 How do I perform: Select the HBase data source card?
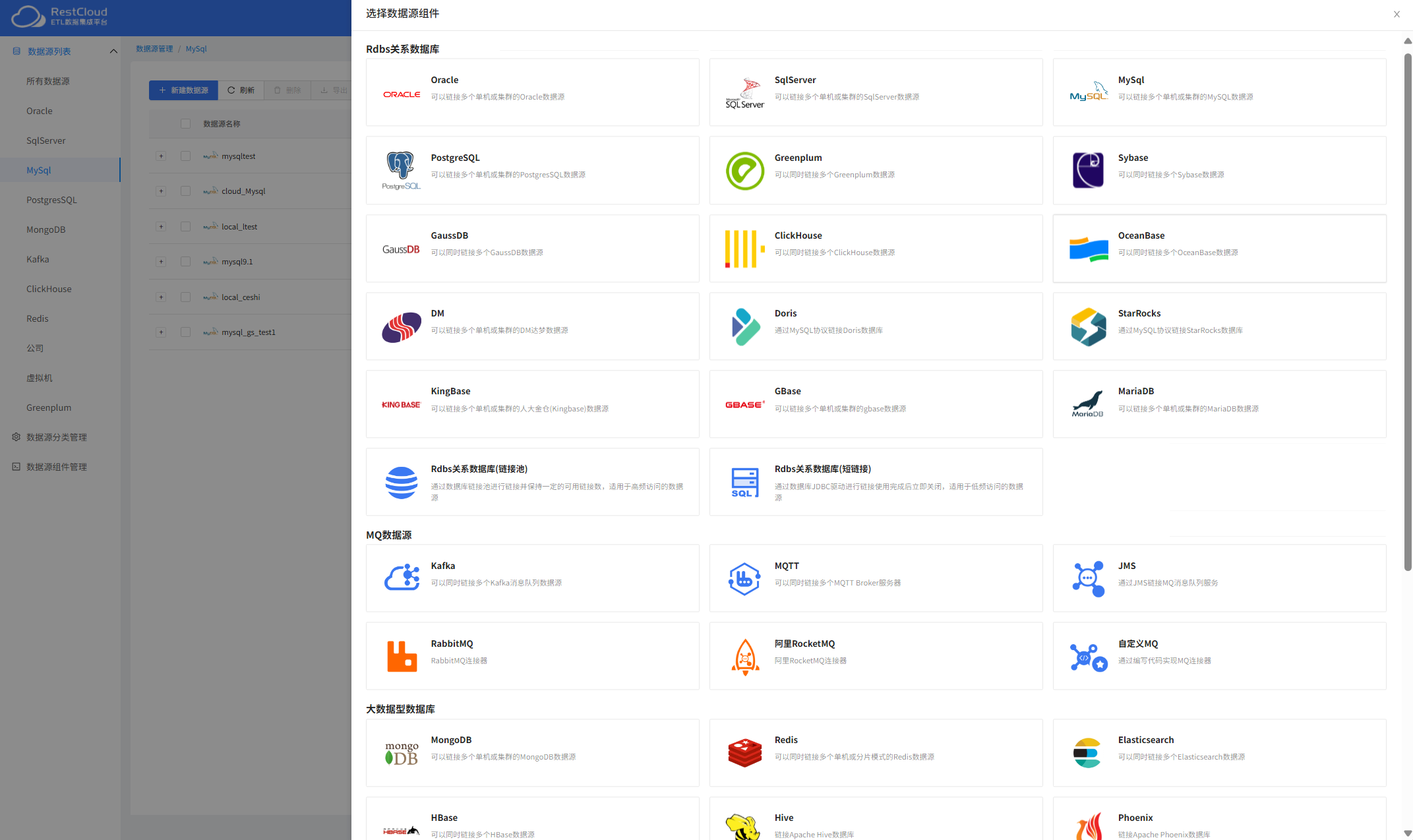533,818
